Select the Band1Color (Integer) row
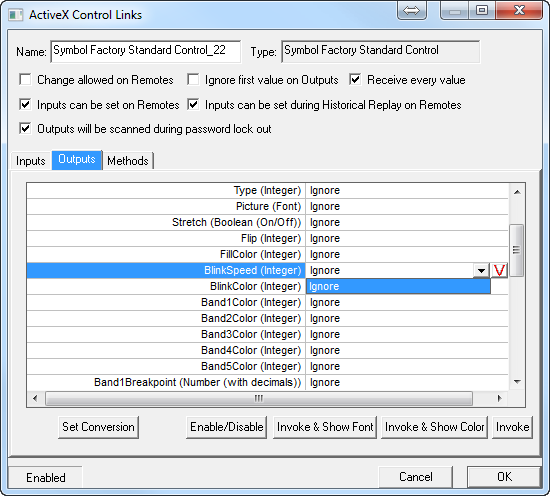Image resolution: width=550 pixels, height=496 pixels. tap(267, 302)
